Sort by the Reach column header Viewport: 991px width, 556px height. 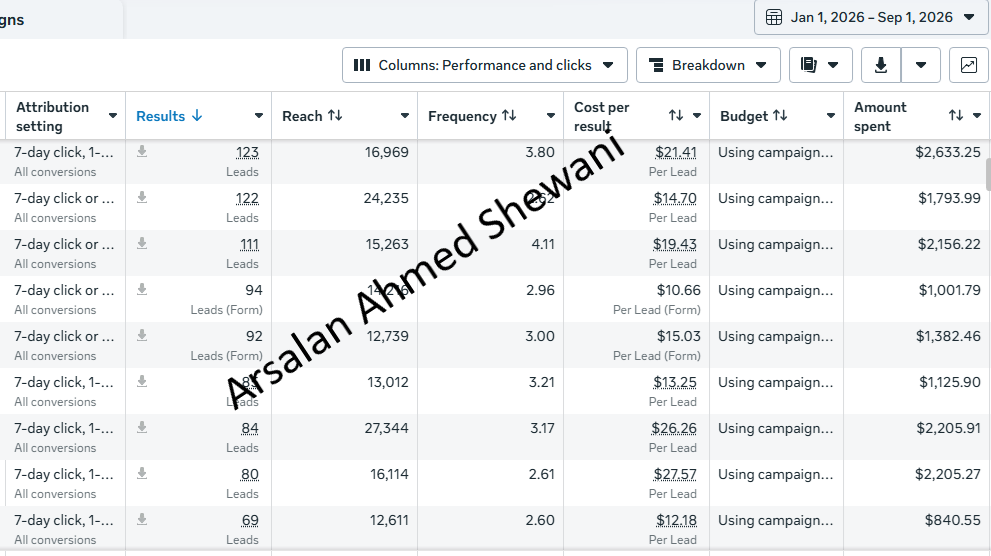coord(312,116)
